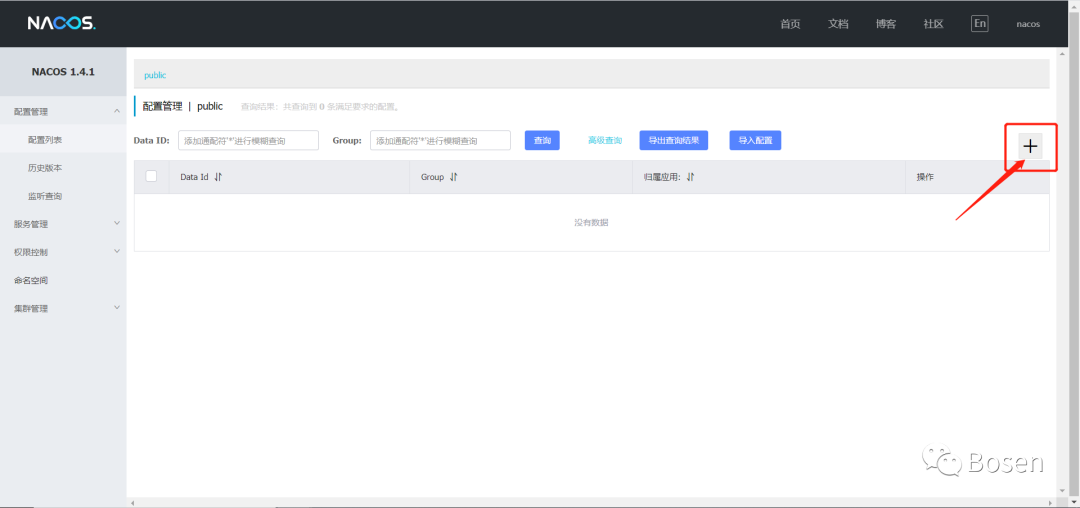This screenshot has height=508, width=1080.
Task: Click the NACOS 1.4.1 sidebar title
Action: point(63,72)
